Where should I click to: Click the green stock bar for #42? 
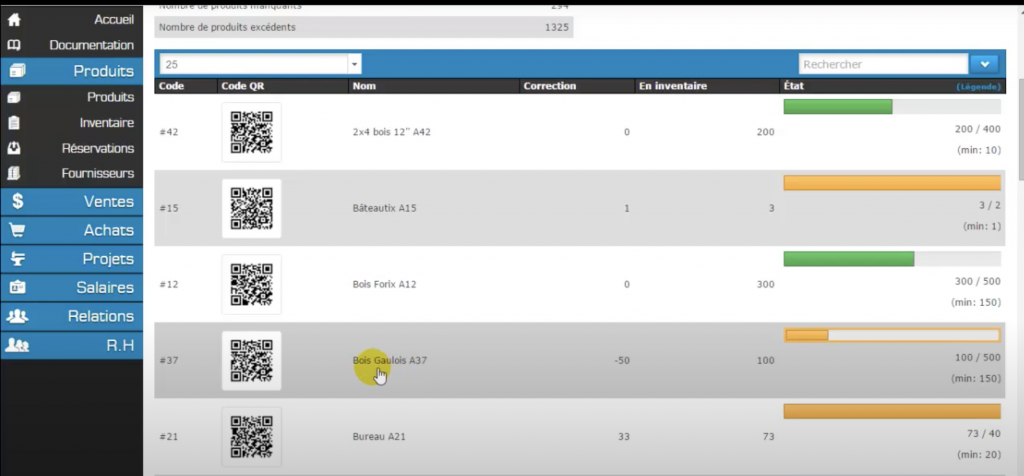[x=837, y=107]
